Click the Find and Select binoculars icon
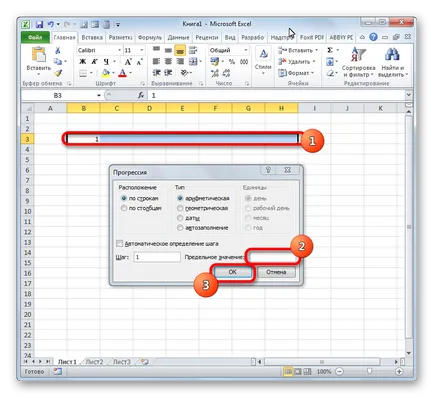This screenshot has height=398, width=434. [393, 62]
